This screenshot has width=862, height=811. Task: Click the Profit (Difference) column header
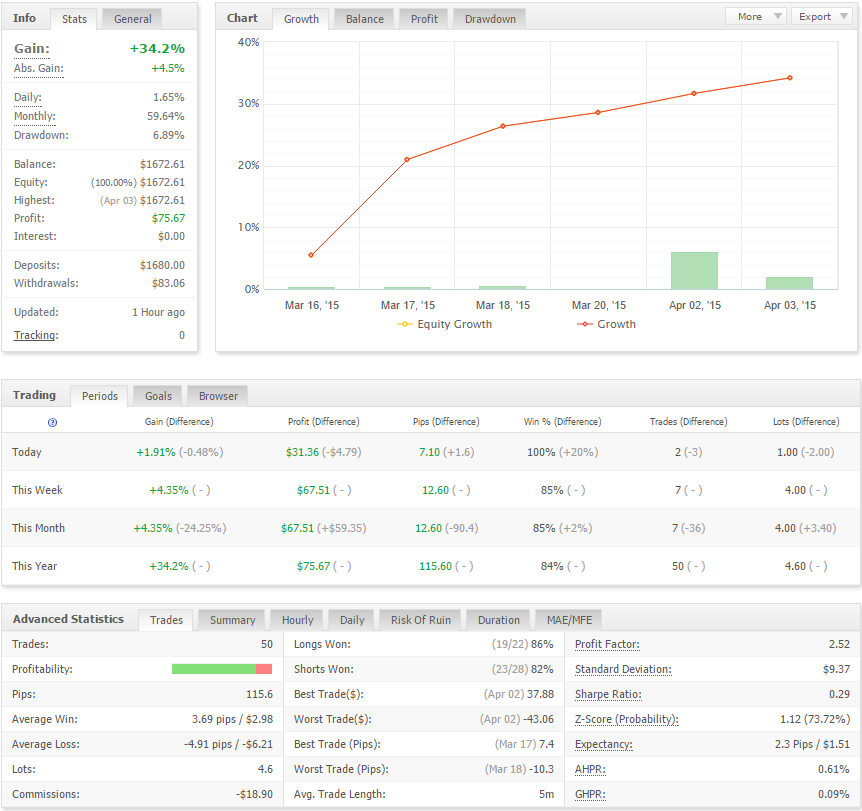tap(323, 422)
